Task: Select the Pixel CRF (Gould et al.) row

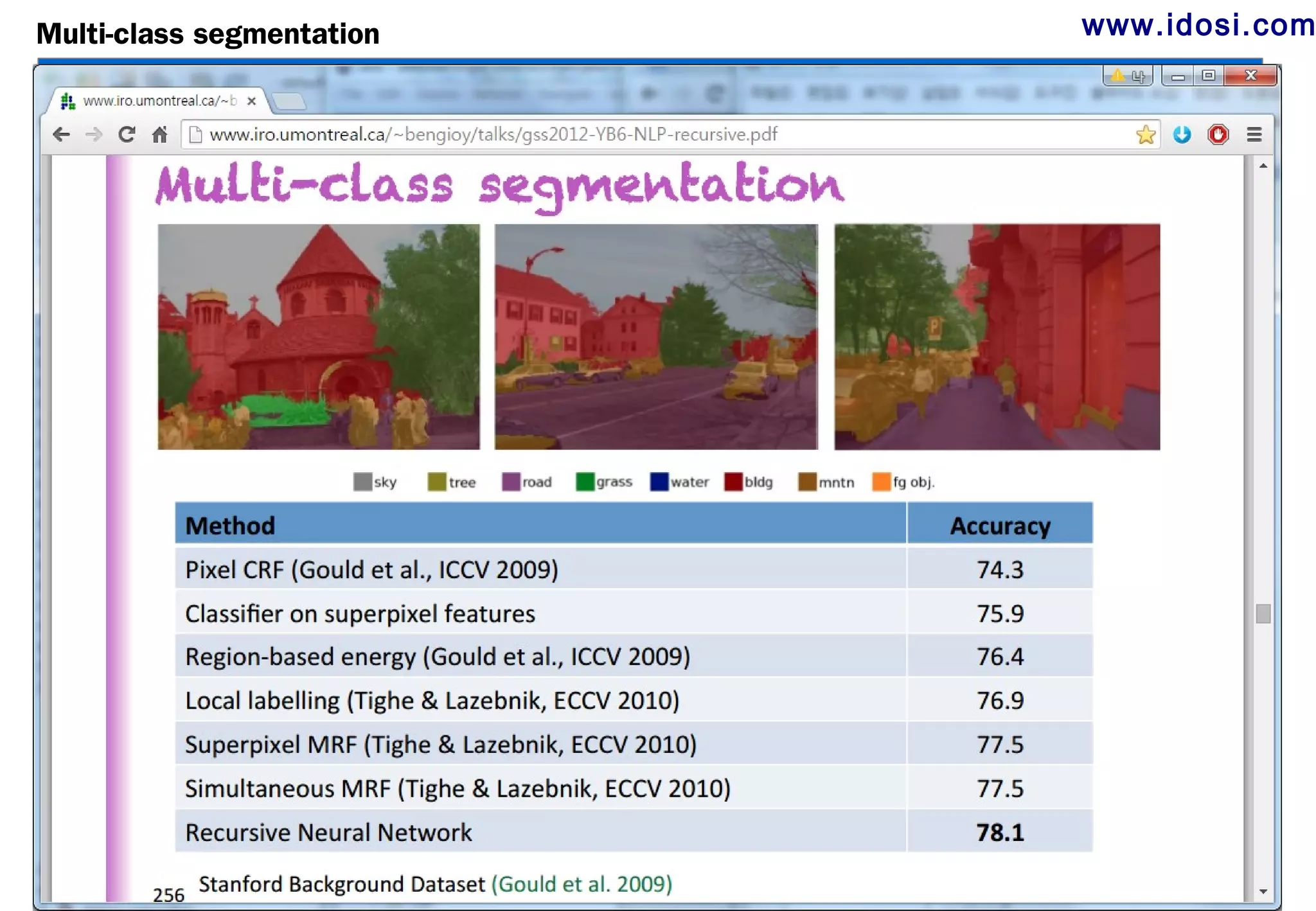Action: [x=634, y=569]
